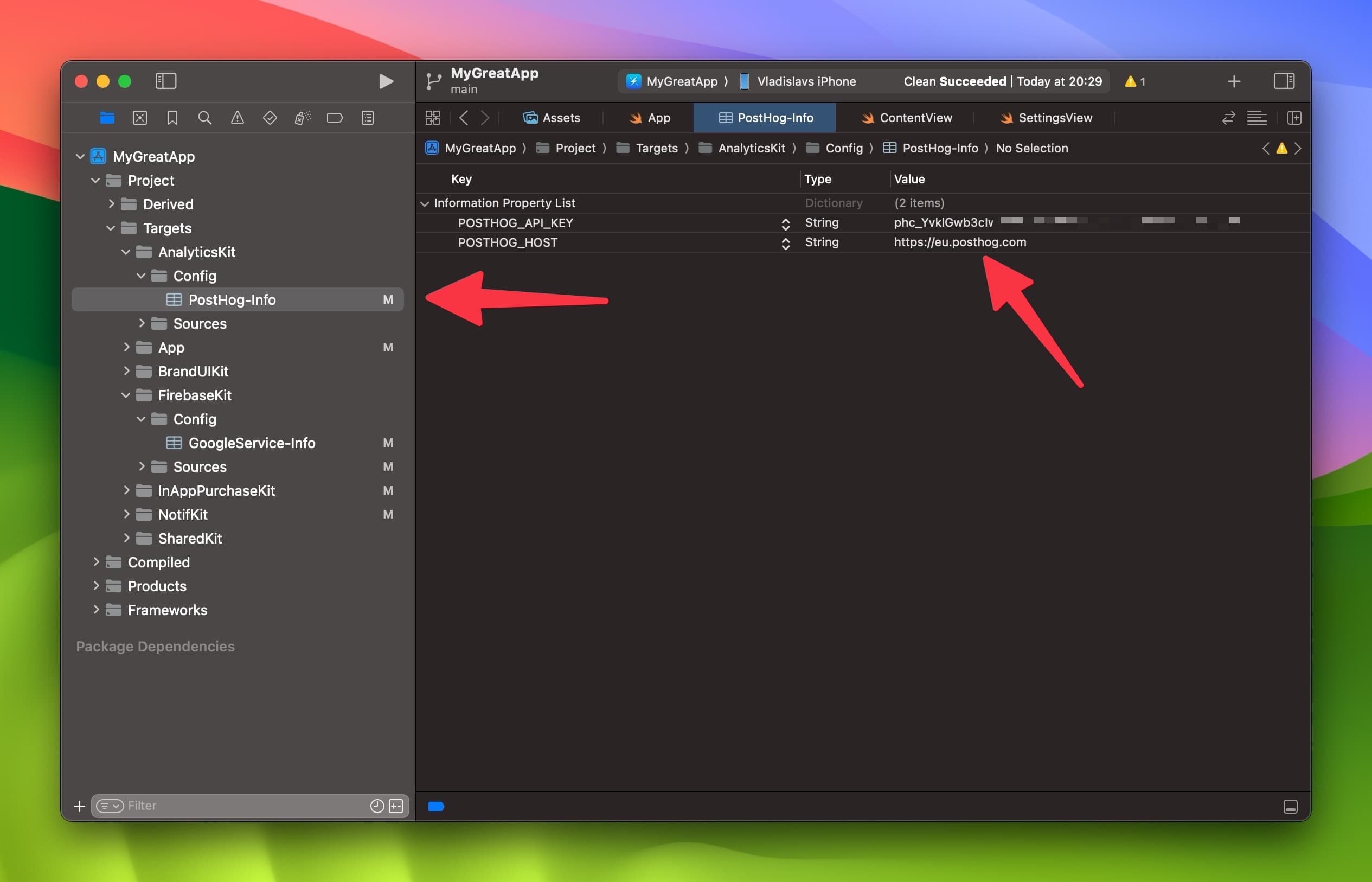Open the editor options lines menu
This screenshot has width=1372, height=882.
point(1257,118)
